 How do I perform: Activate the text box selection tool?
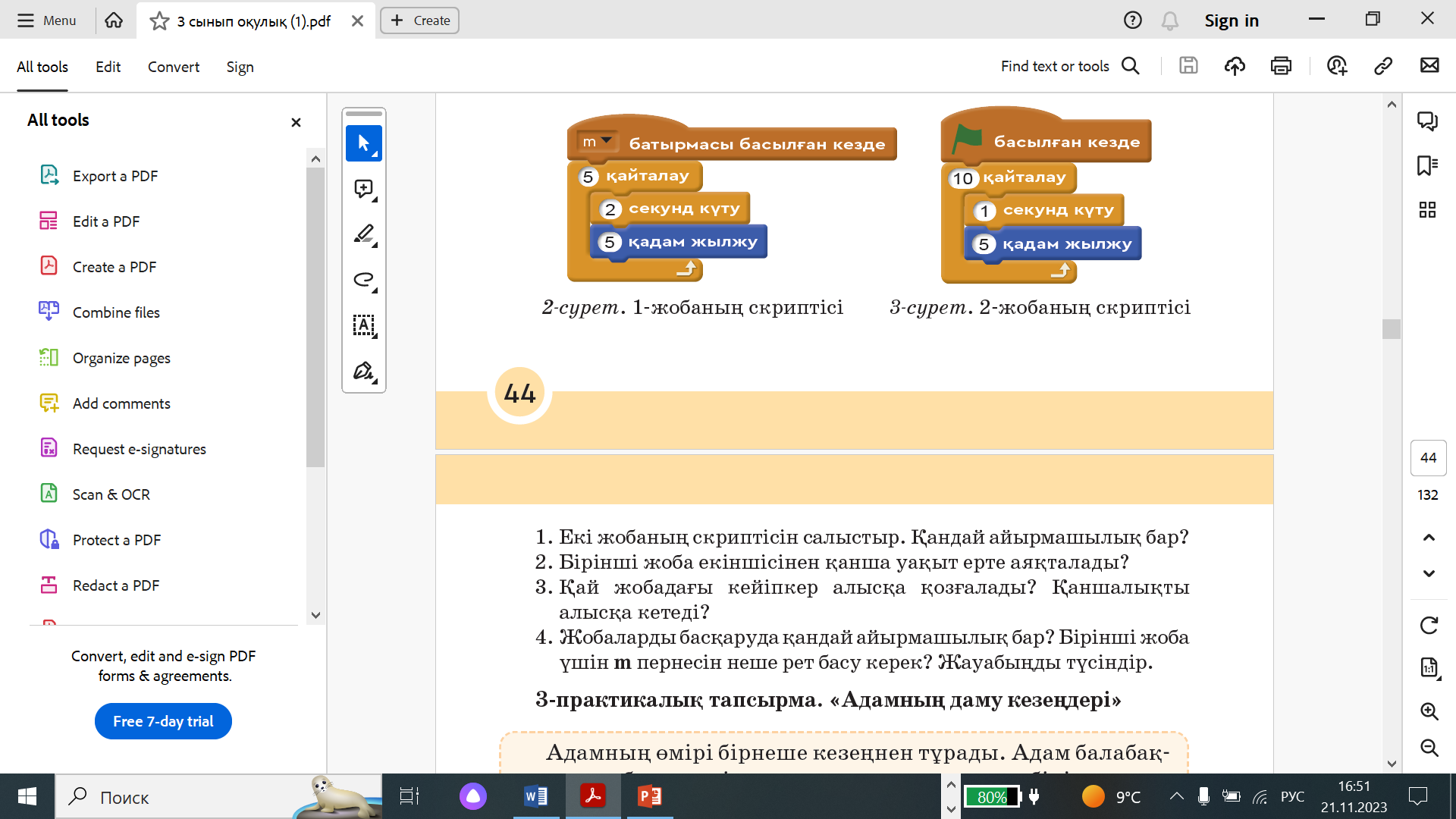tap(363, 325)
